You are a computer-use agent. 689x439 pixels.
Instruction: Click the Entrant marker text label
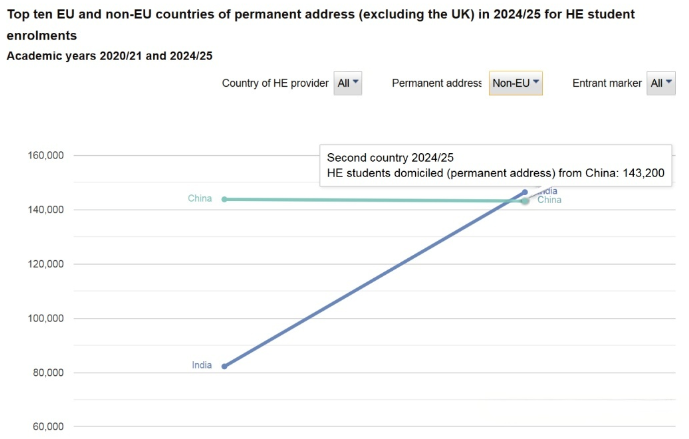tap(607, 84)
